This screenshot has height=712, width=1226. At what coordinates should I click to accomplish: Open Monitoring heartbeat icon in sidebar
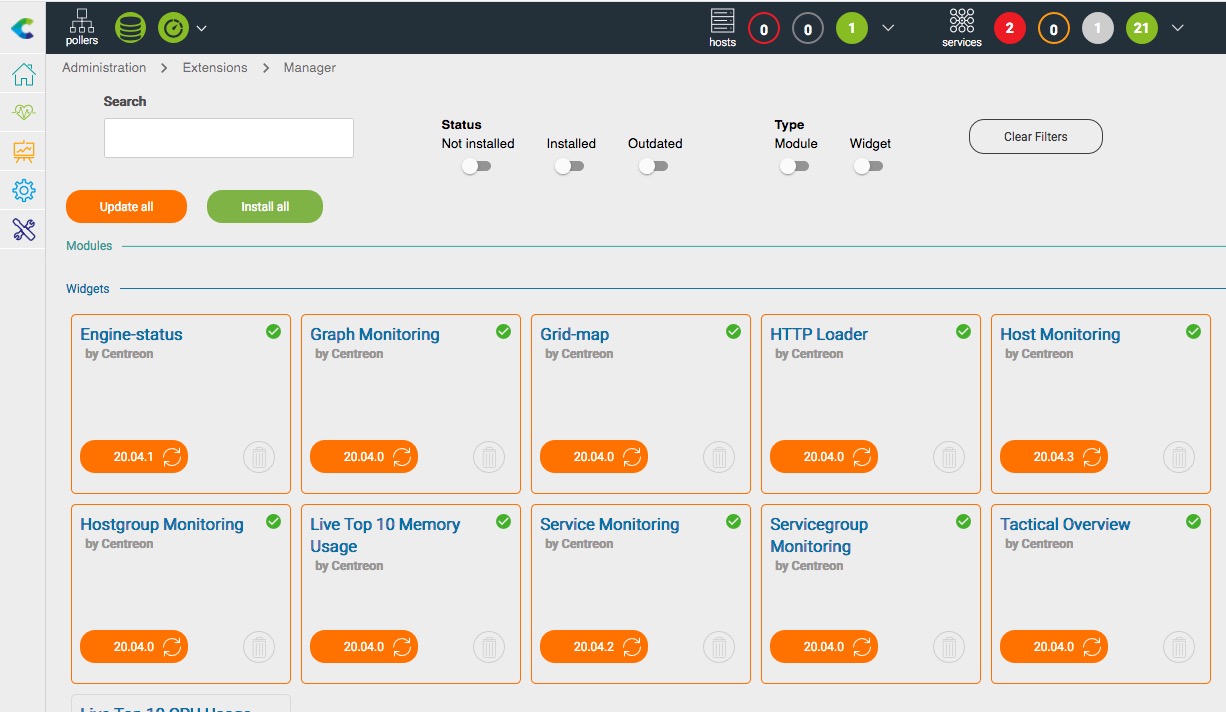[x=23, y=113]
